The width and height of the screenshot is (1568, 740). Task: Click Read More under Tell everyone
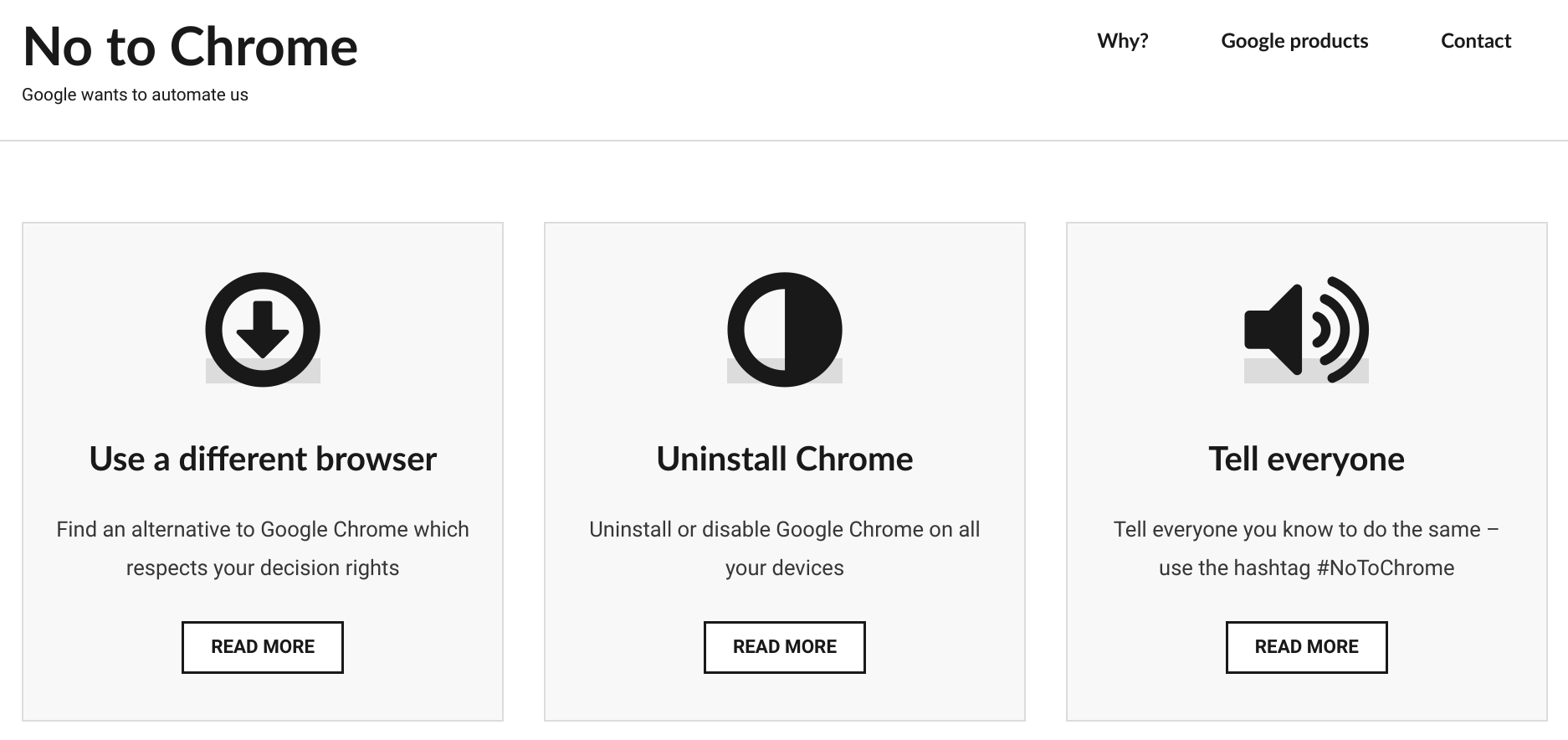pyautogui.click(x=1306, y=647)
